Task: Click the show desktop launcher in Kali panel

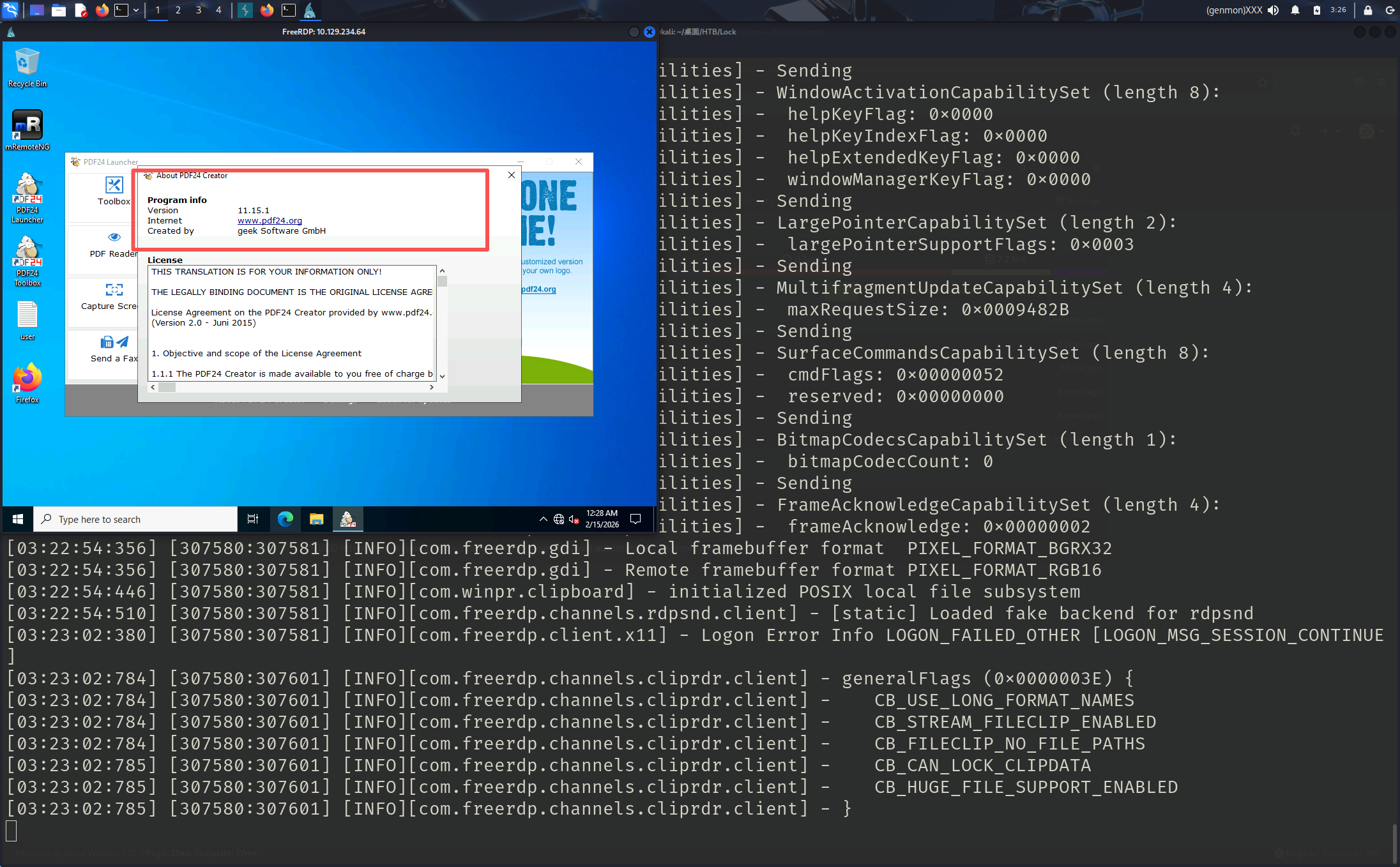Action: point(37,10)
